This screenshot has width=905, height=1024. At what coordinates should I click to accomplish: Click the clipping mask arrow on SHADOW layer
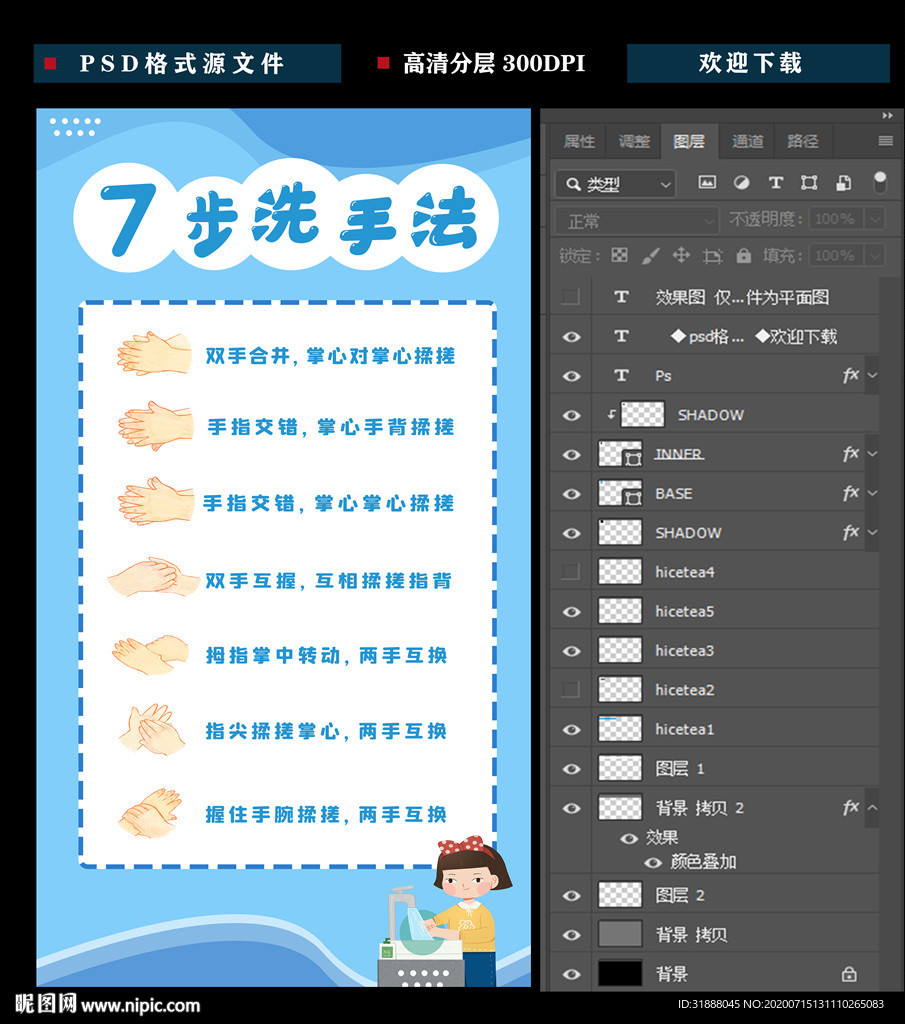pyautogui.click(x=611, y=414)
